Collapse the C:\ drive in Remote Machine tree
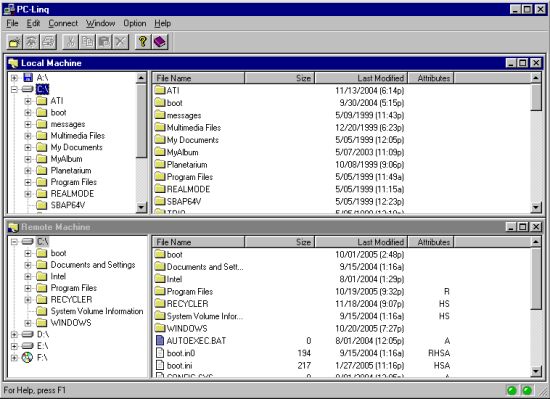 pyautogui.click(x=14, y=242)
